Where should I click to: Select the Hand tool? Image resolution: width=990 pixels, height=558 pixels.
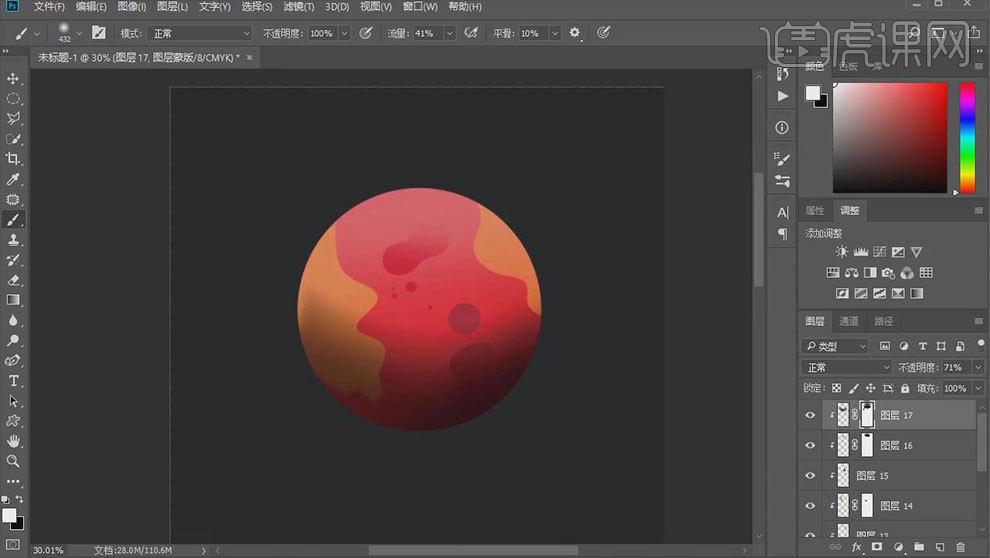[x=13, y=441]
